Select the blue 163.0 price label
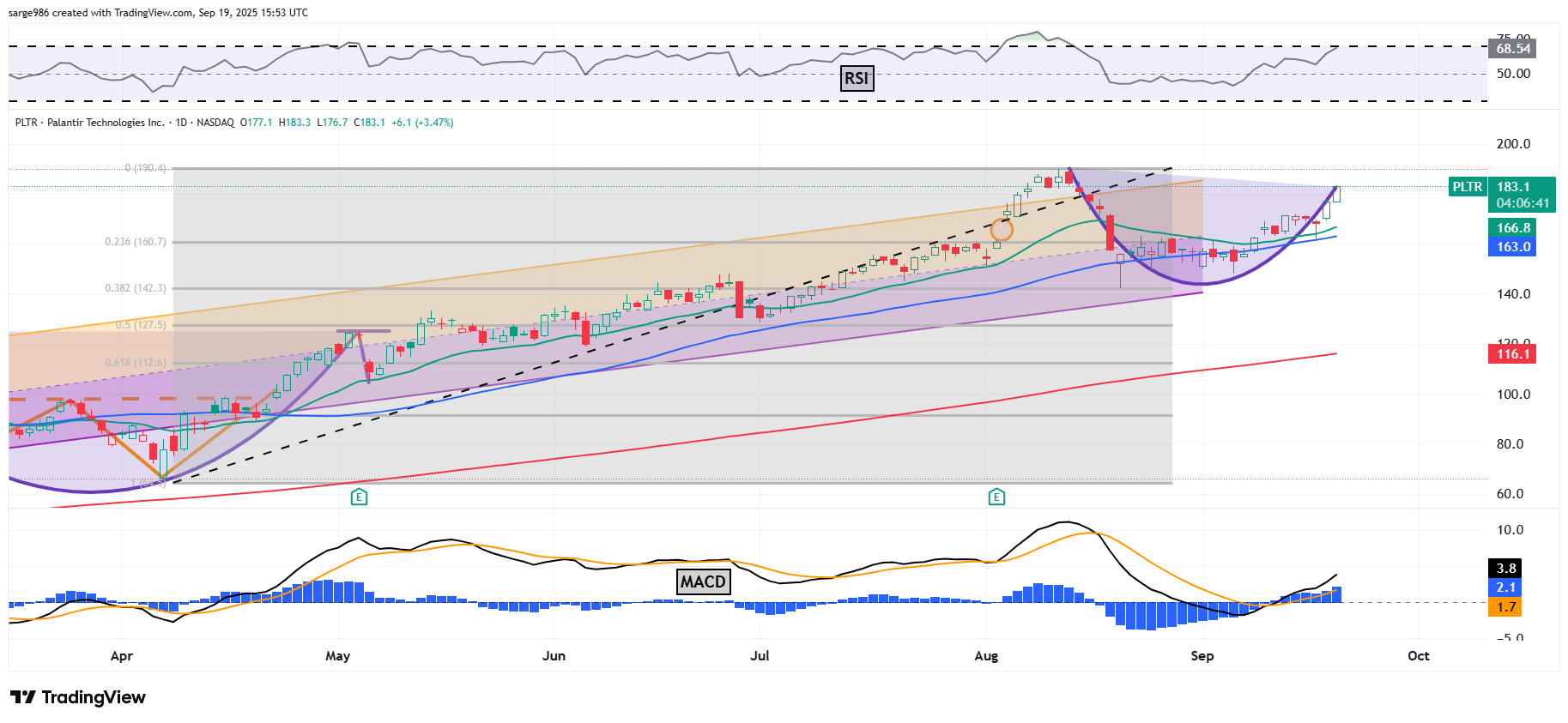1568x723 pixels. (x=1512, y=247)
